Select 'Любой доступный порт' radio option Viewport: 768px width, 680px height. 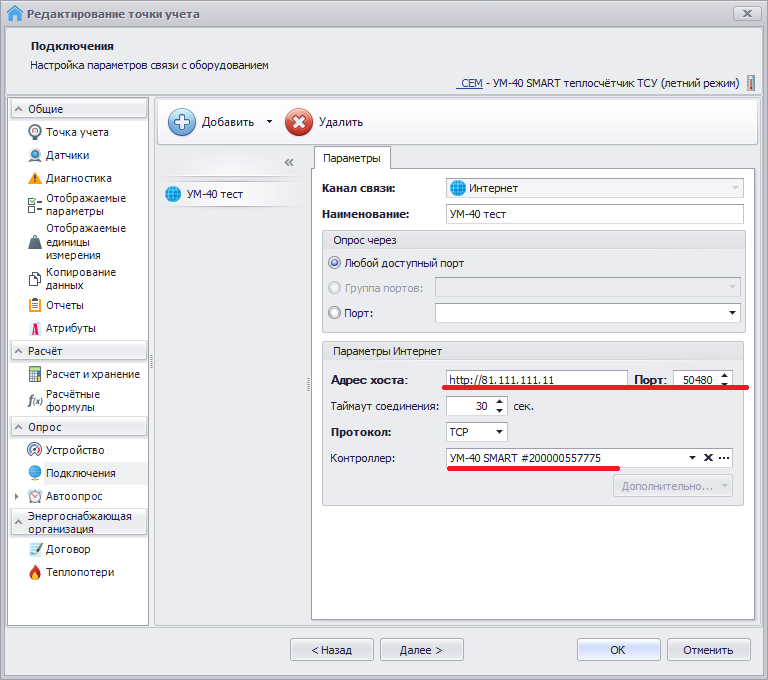335,263
